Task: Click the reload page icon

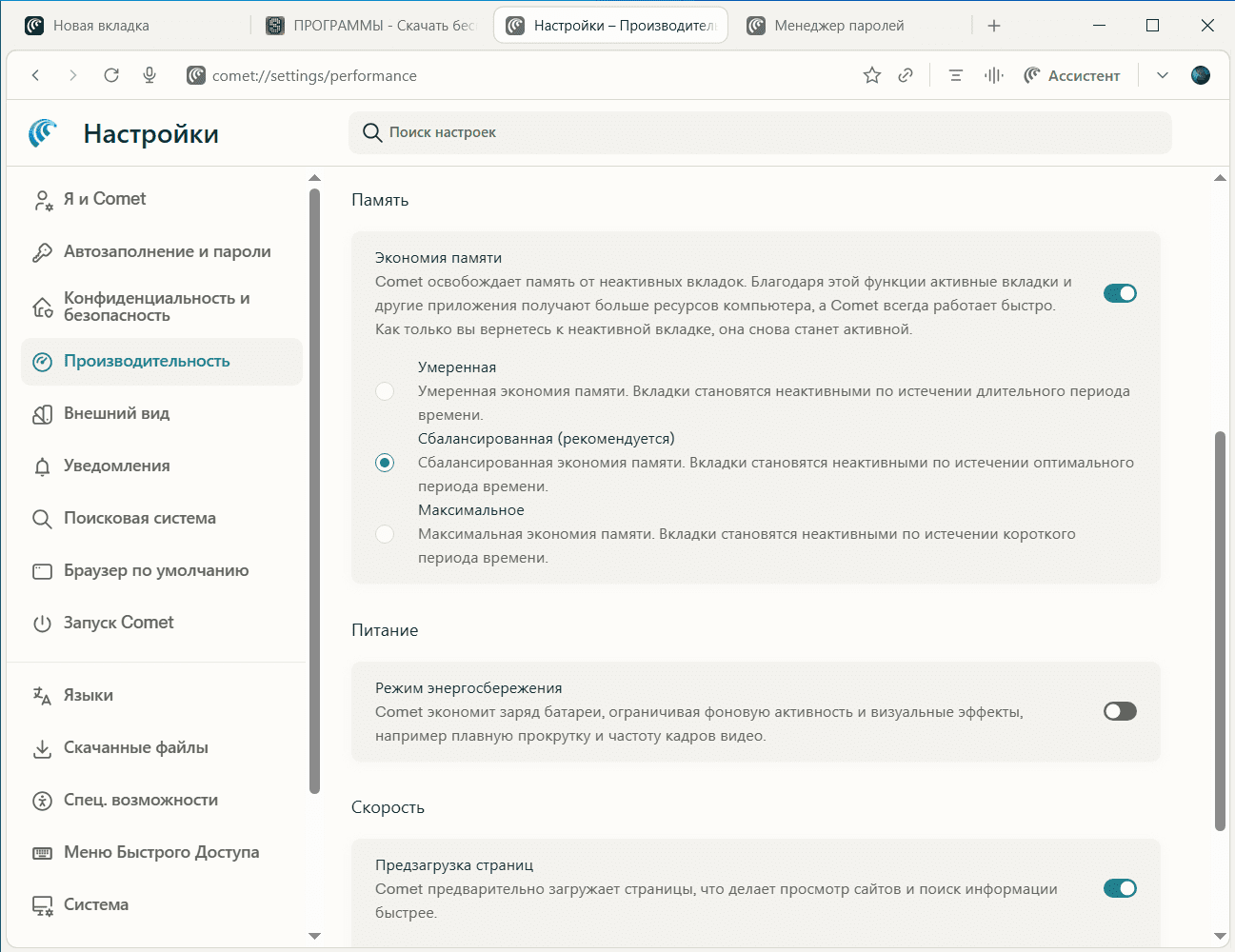Action: [111, 75]
